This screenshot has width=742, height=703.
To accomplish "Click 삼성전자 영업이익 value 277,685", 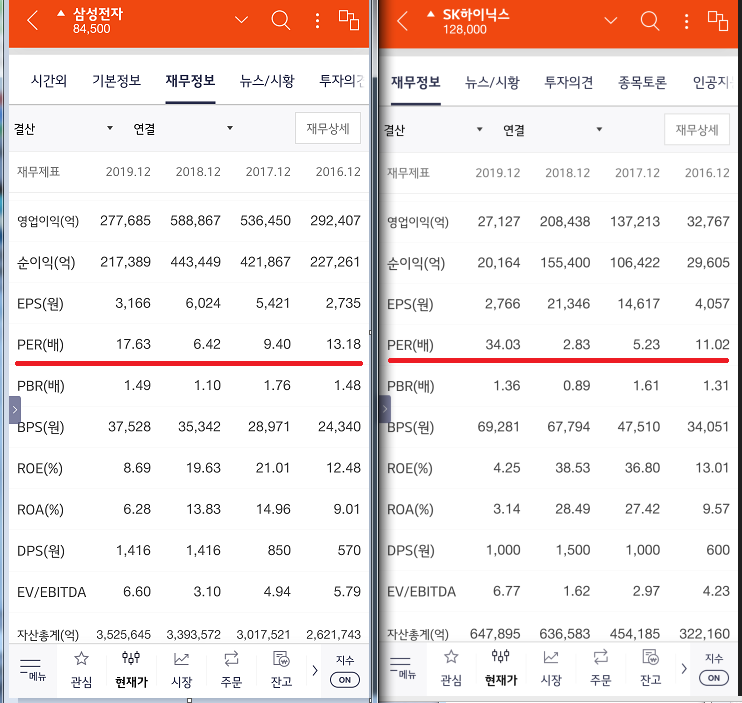I will click(125, 220).
